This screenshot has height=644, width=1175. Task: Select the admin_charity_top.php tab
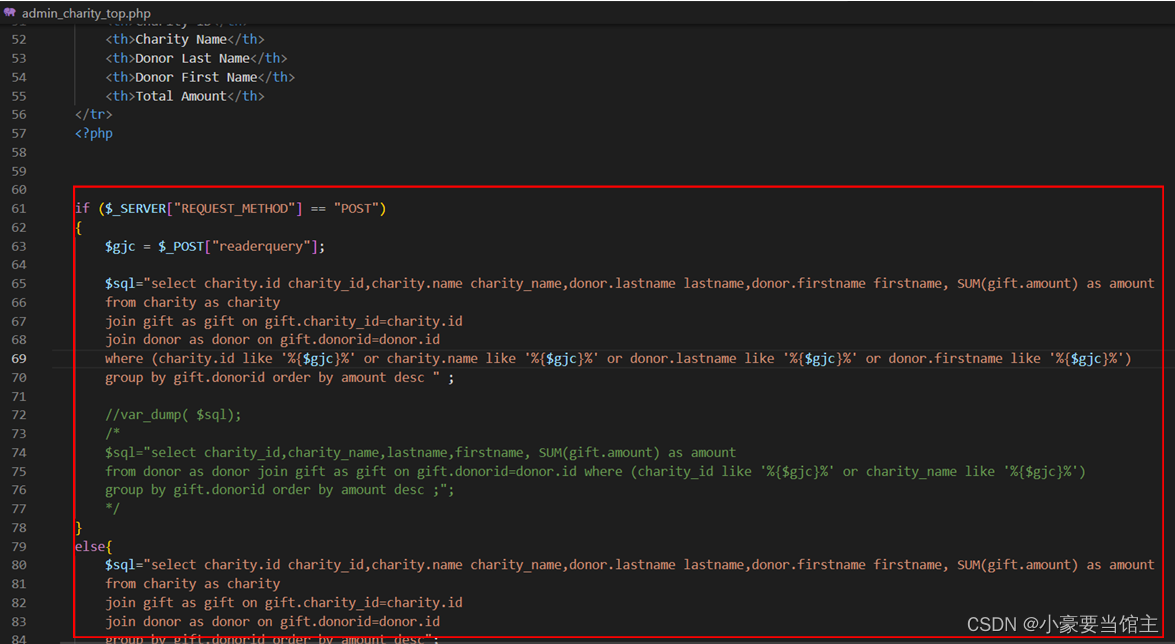coord(85,13)
